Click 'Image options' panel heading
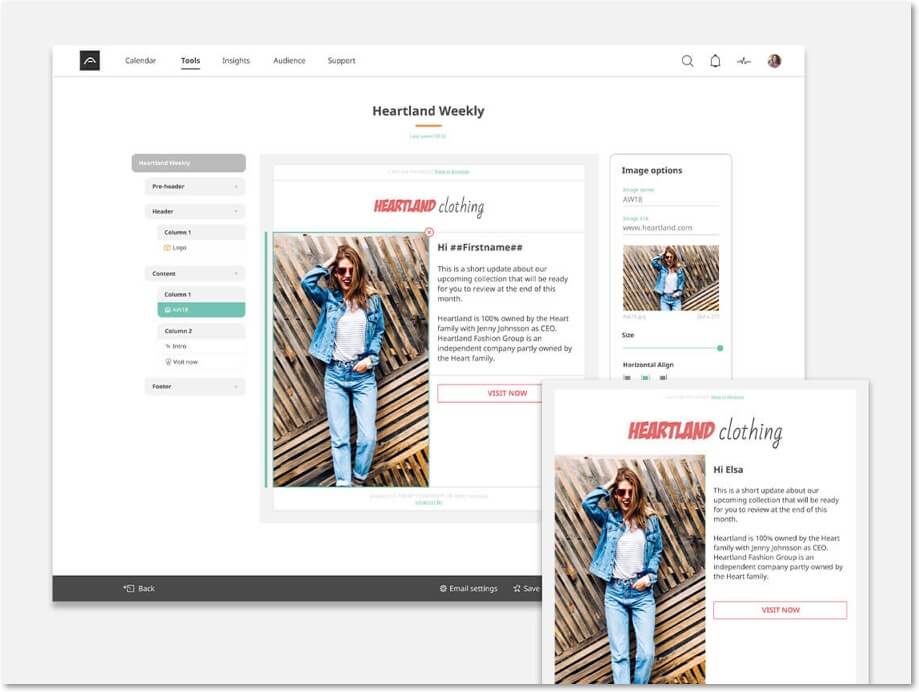 click(652, 171)
